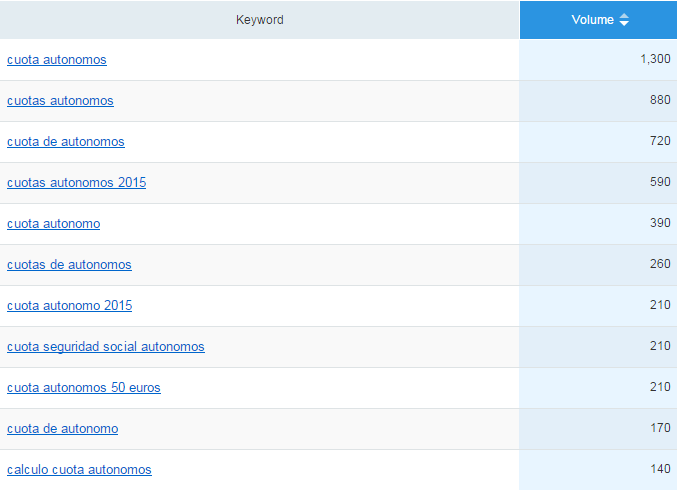Open the "cuotas autonomos" keyword link
The height and width of the screenshot is (490, 677).
click(60, 101)
